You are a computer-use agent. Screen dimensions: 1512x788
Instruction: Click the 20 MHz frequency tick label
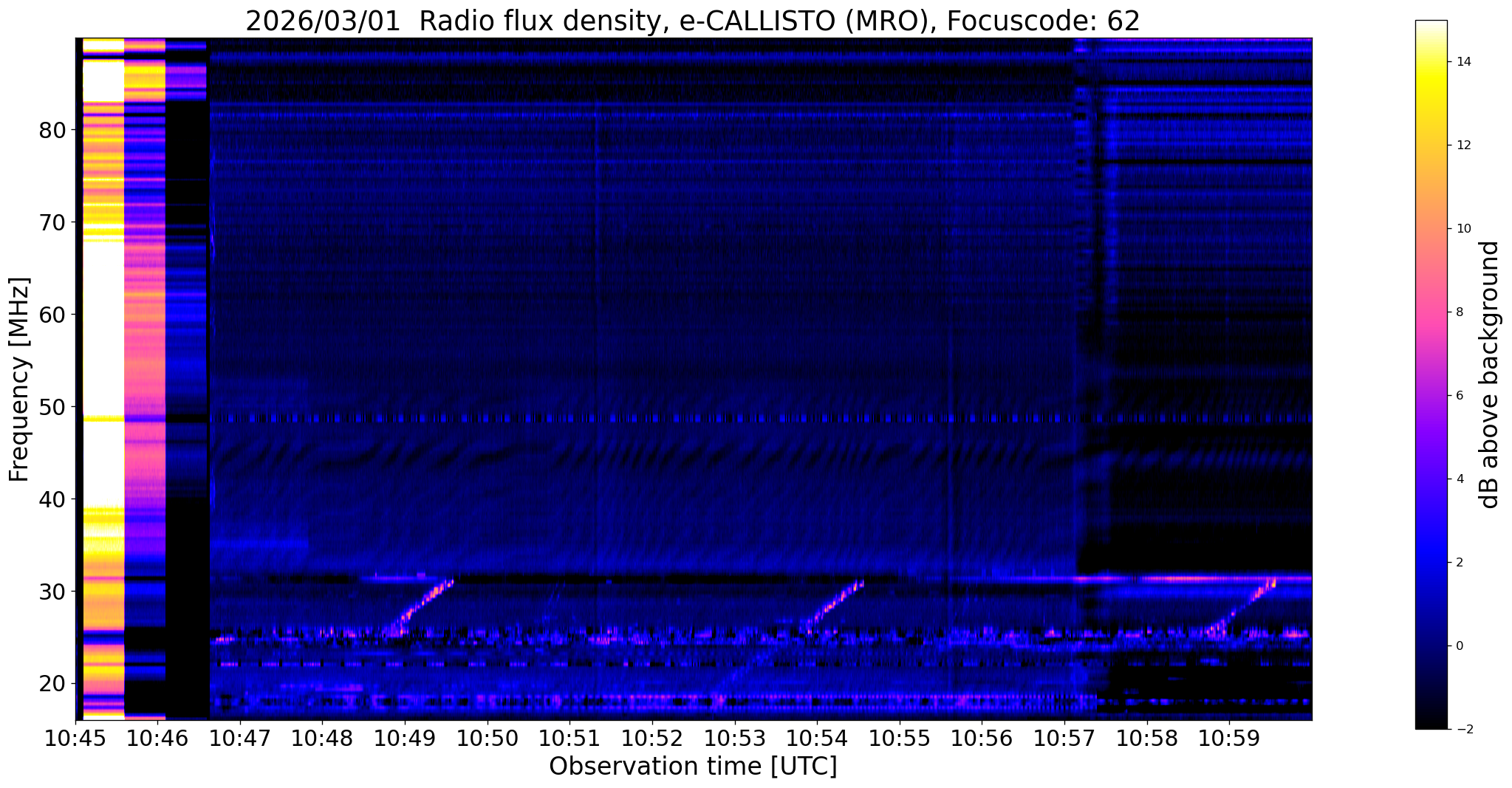tap(52, 684)
